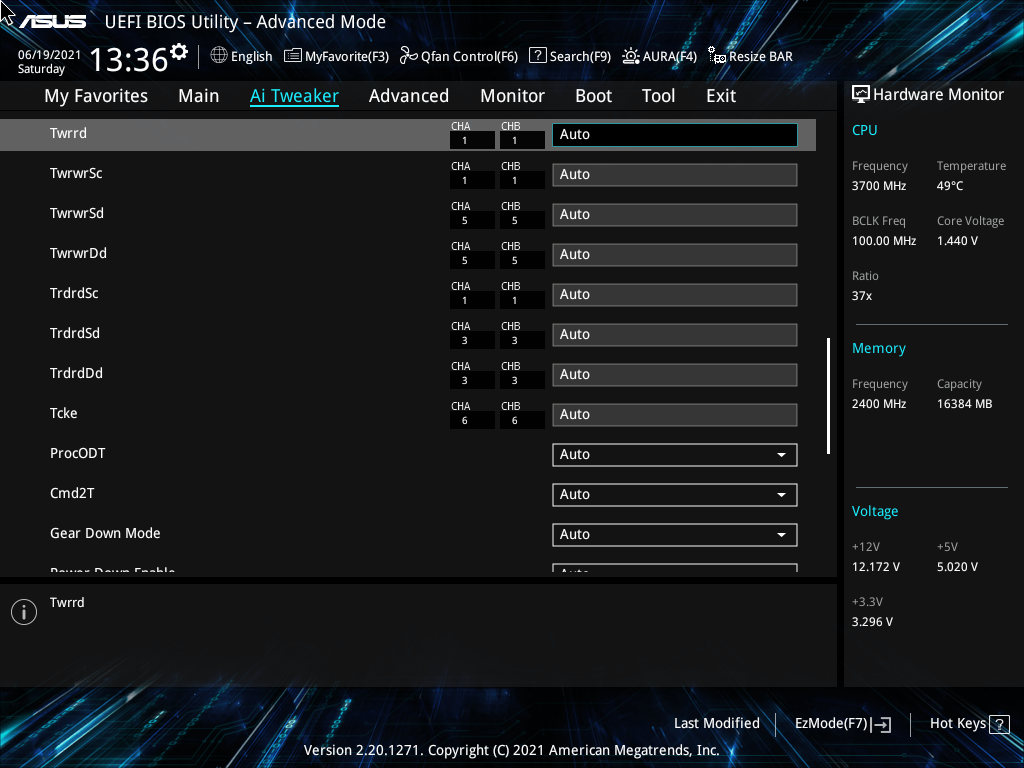Click the Memory section heading in Hardware Monitor
Image resolution: width=1024 pixels, height=768 pixels.
point(879,348)
